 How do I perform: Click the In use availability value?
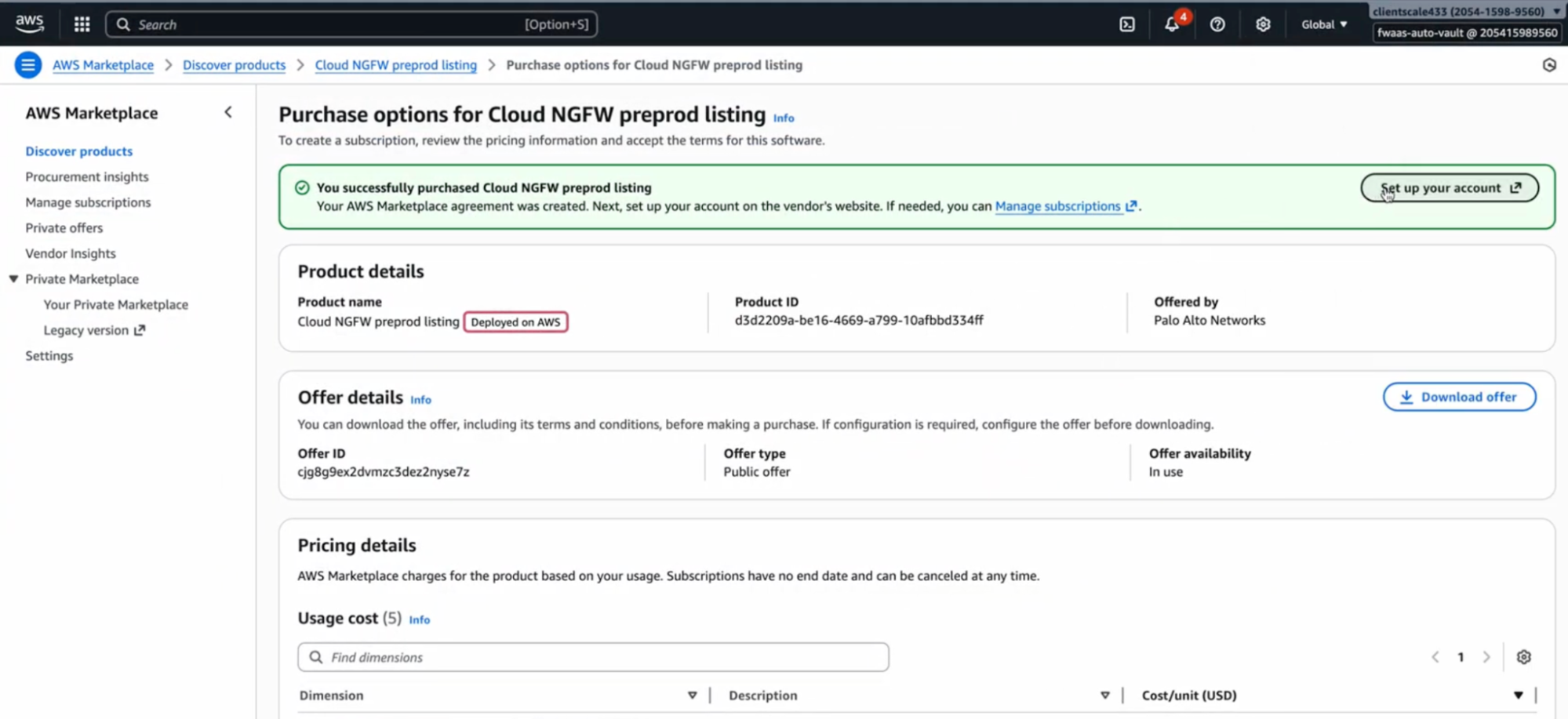tap(1166, 472)
